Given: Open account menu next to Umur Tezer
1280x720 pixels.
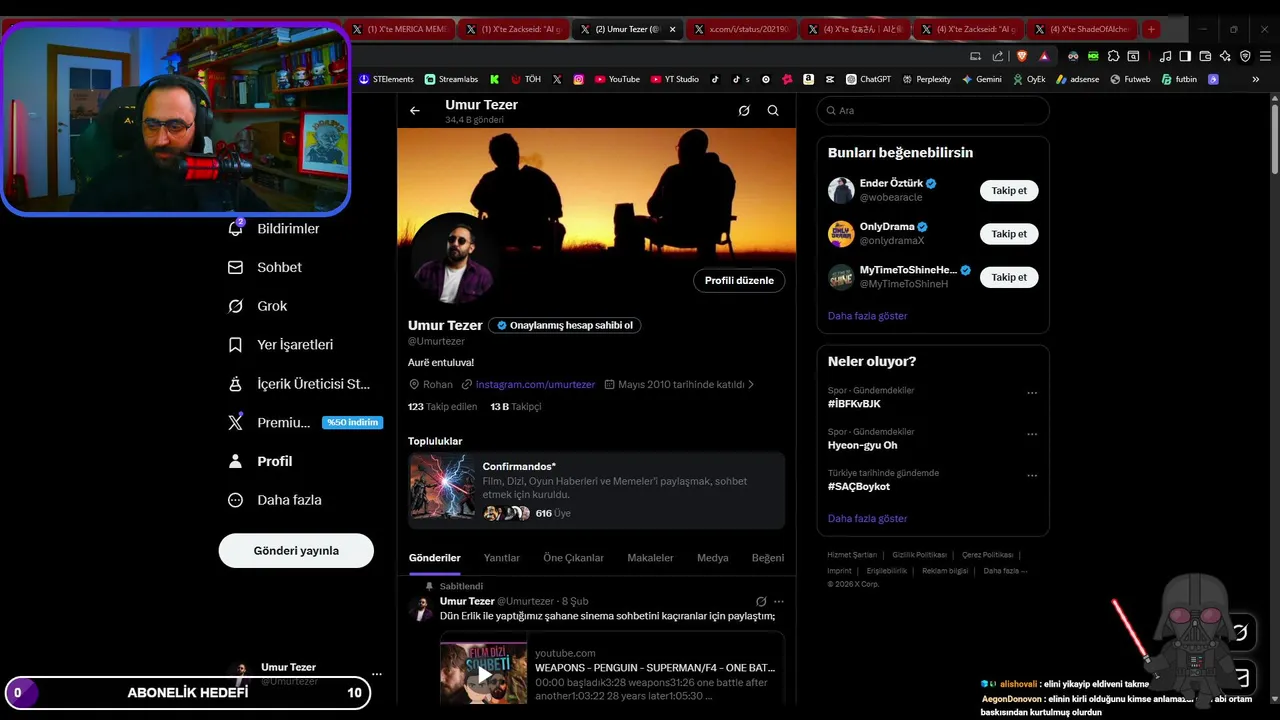Looking at the screenshot, I should [376, 674].
